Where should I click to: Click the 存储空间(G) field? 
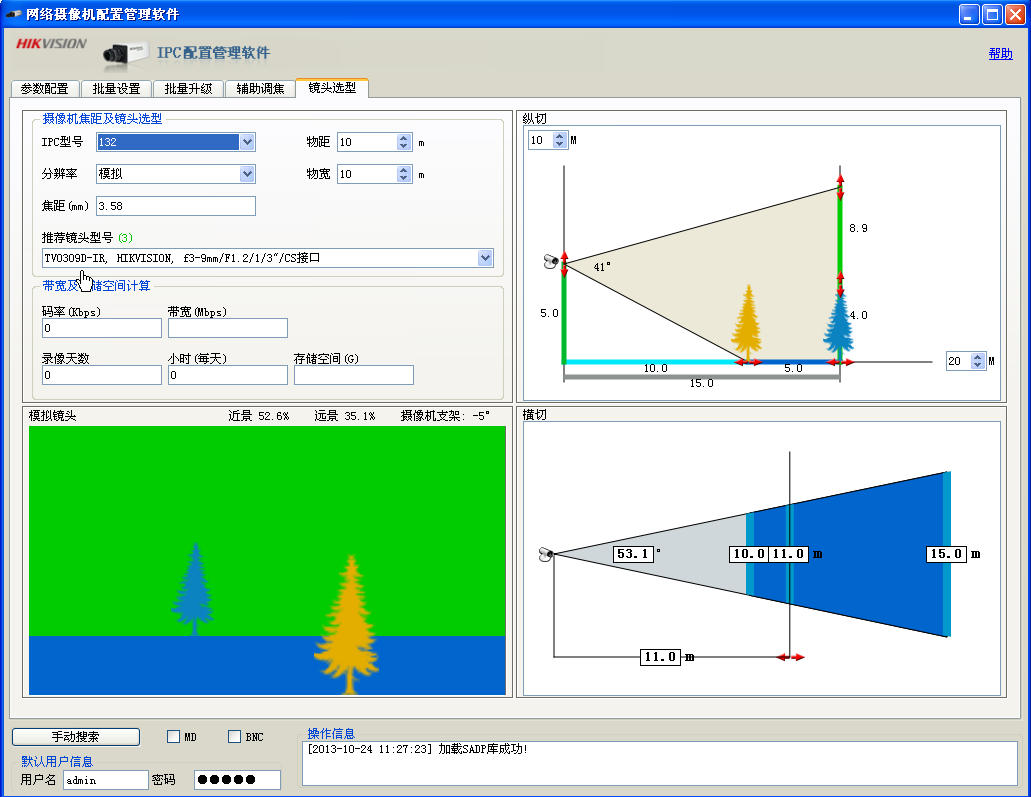354,375
